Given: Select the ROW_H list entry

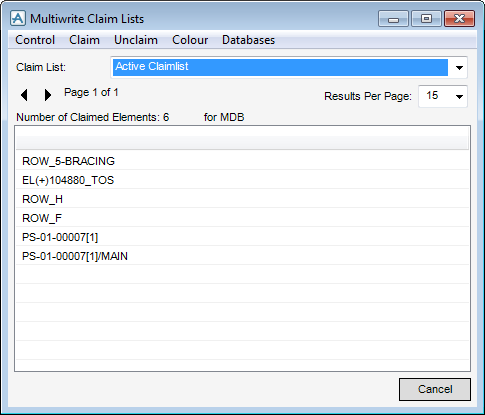Looking at the screenshot, I should [242, 199].
